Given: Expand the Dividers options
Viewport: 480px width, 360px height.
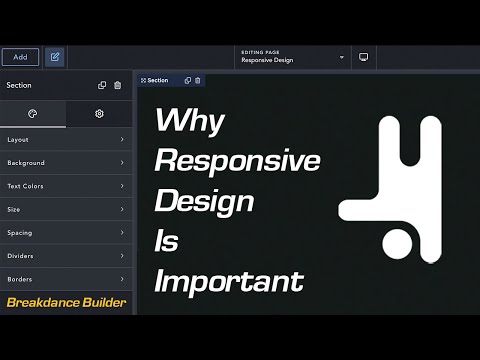Looking at the screenshot, I should (x=66, y=256).
